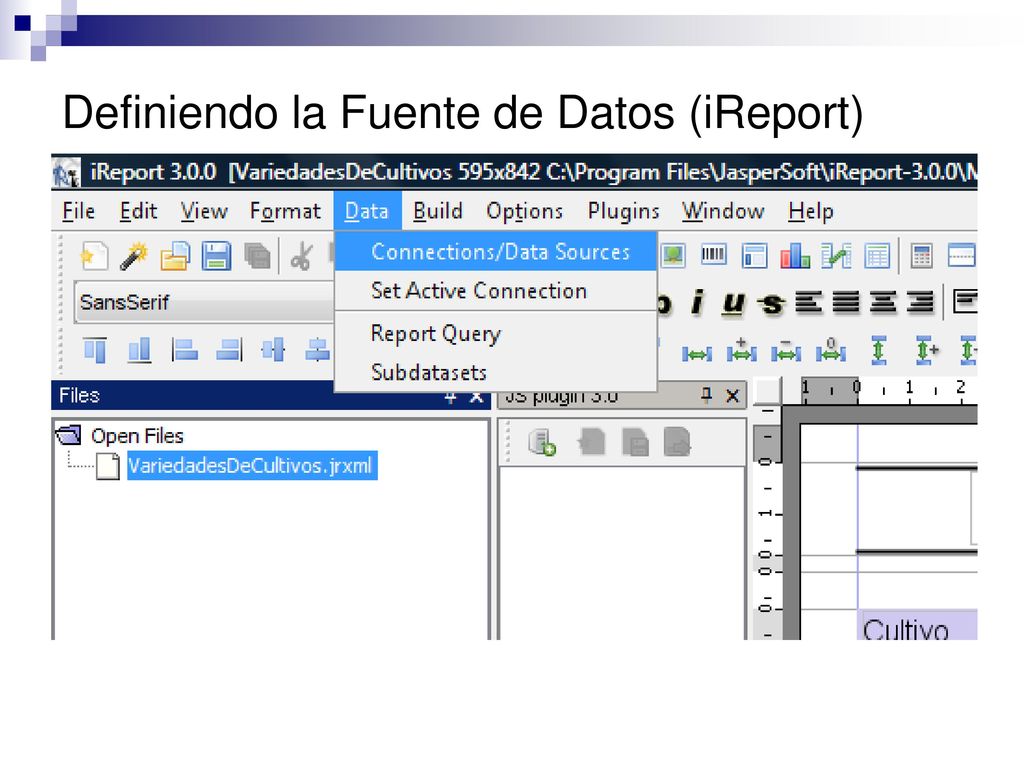The height and width of the screenshot is (768, 1024).
Task: Toggle italic text formatting
Action: pyautogui.click(x=698, y=302)
